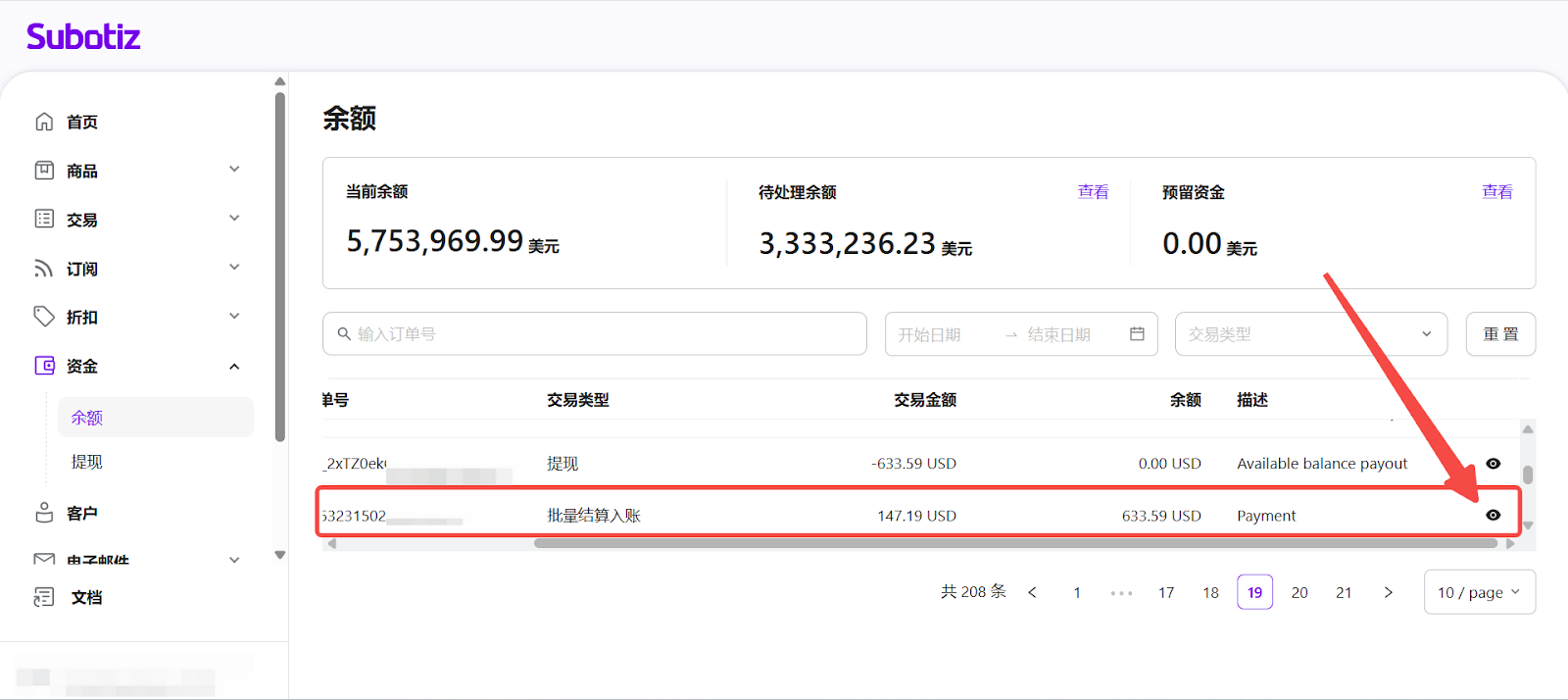Open the calendar icon in date range
The width and height of the screenshot is (1568, 700).
1137,334
